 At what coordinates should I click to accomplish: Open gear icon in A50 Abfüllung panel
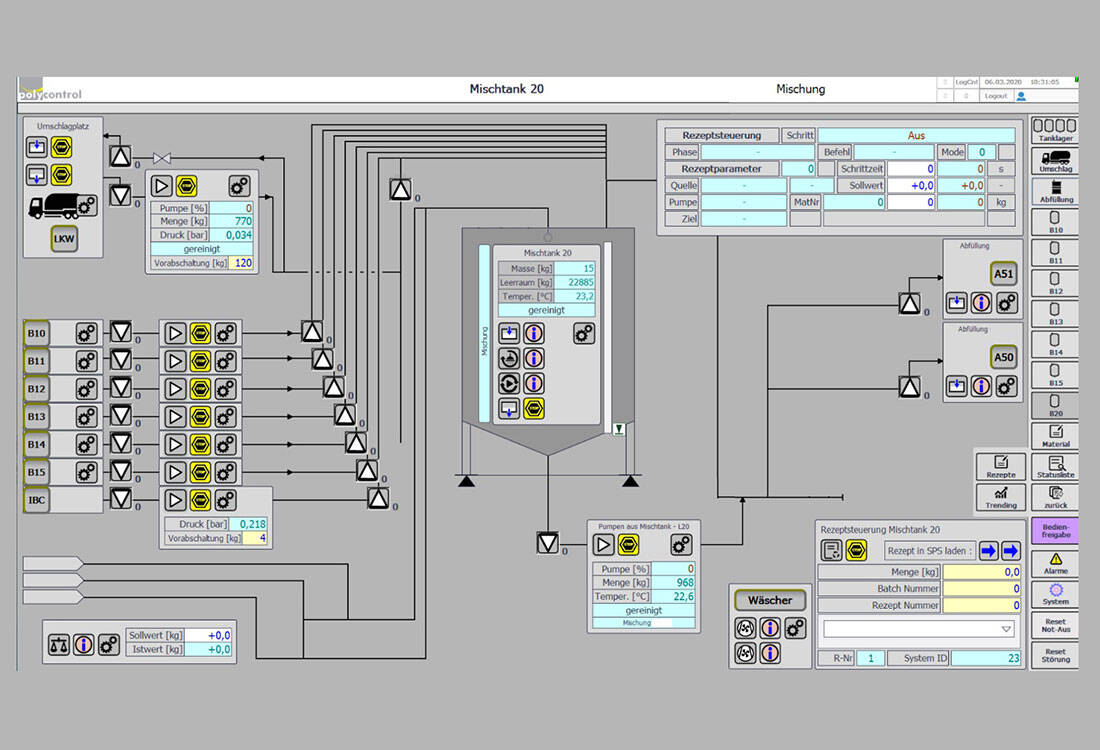coord(1006,386)
